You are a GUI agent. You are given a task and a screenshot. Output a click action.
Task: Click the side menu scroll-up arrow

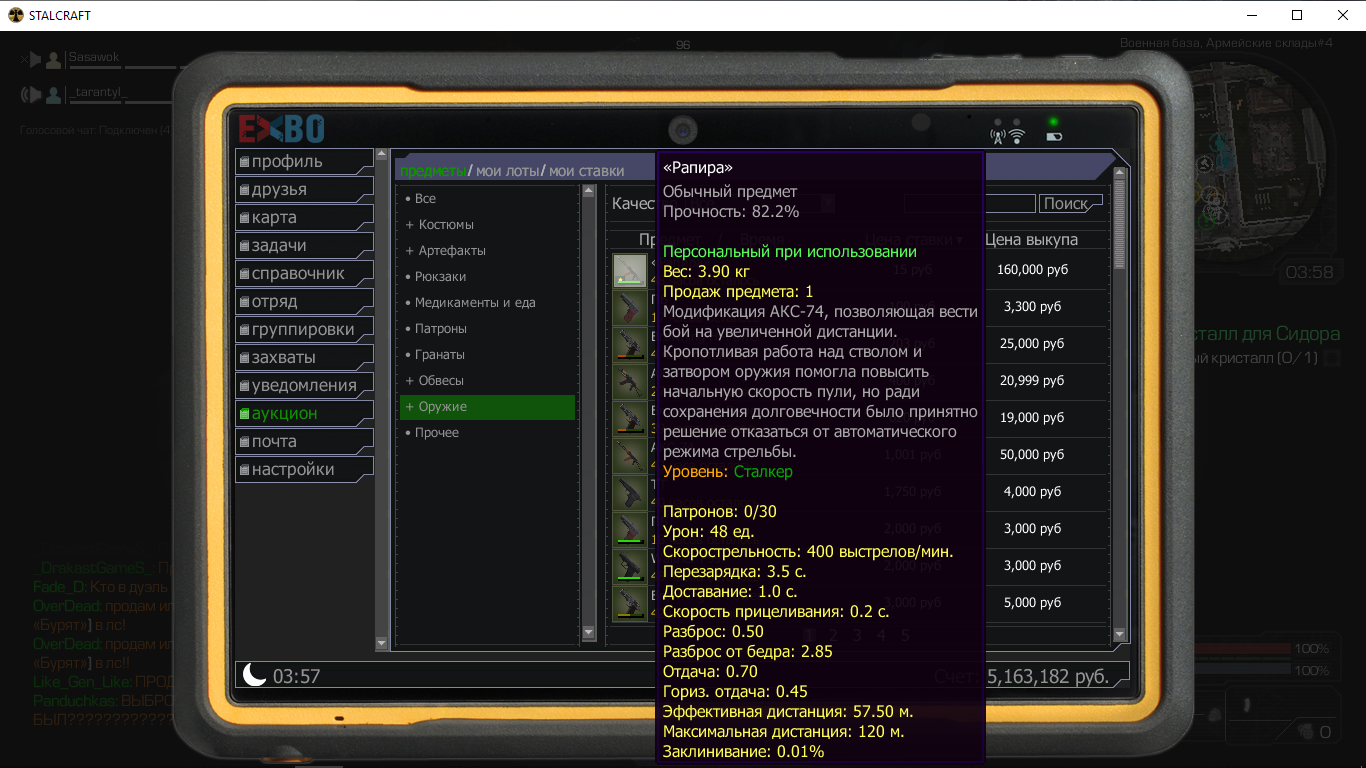[x=382, y=155]
